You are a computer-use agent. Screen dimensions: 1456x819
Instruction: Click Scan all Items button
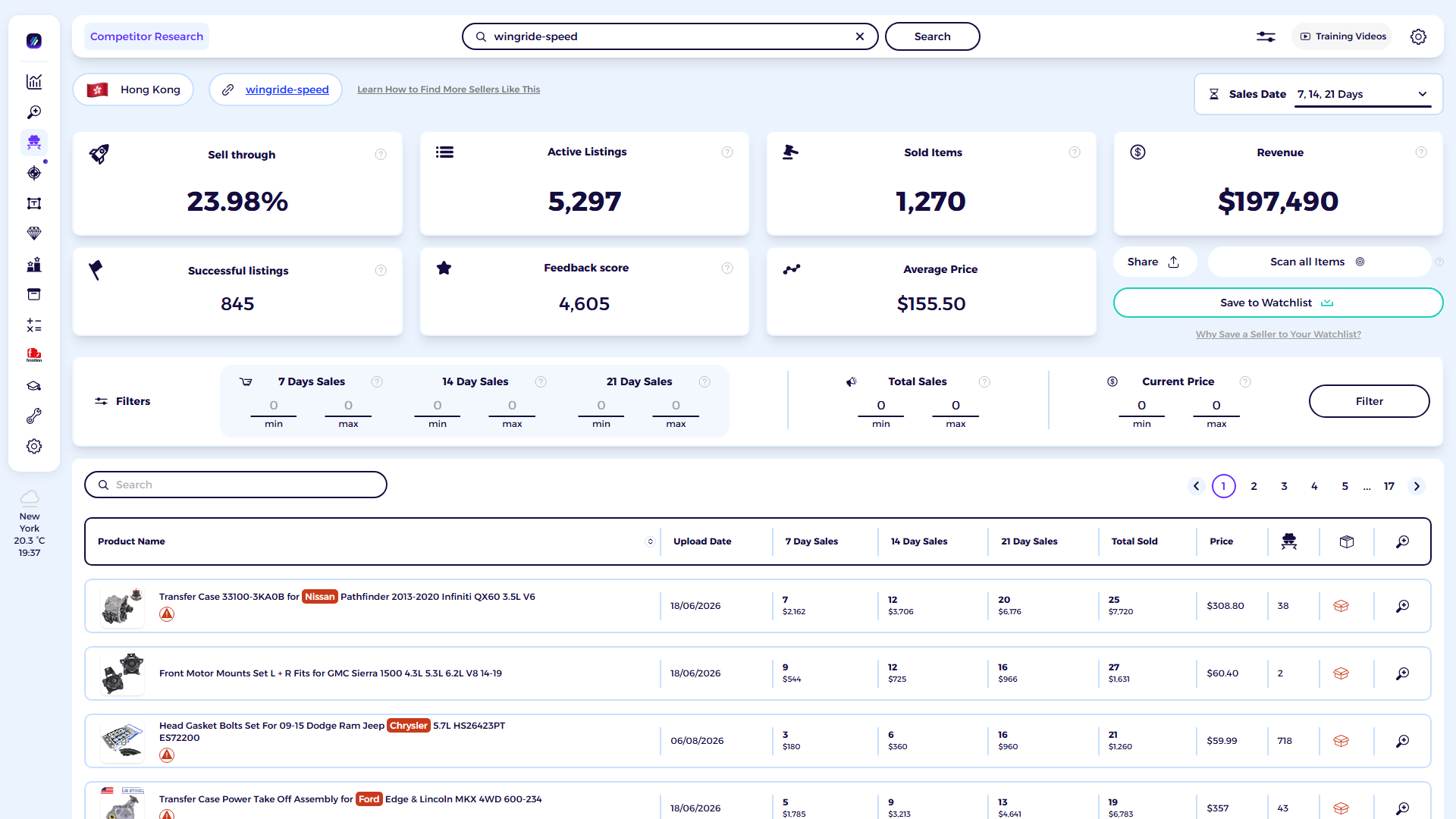pyautogui.click(x=1318, y=262)
